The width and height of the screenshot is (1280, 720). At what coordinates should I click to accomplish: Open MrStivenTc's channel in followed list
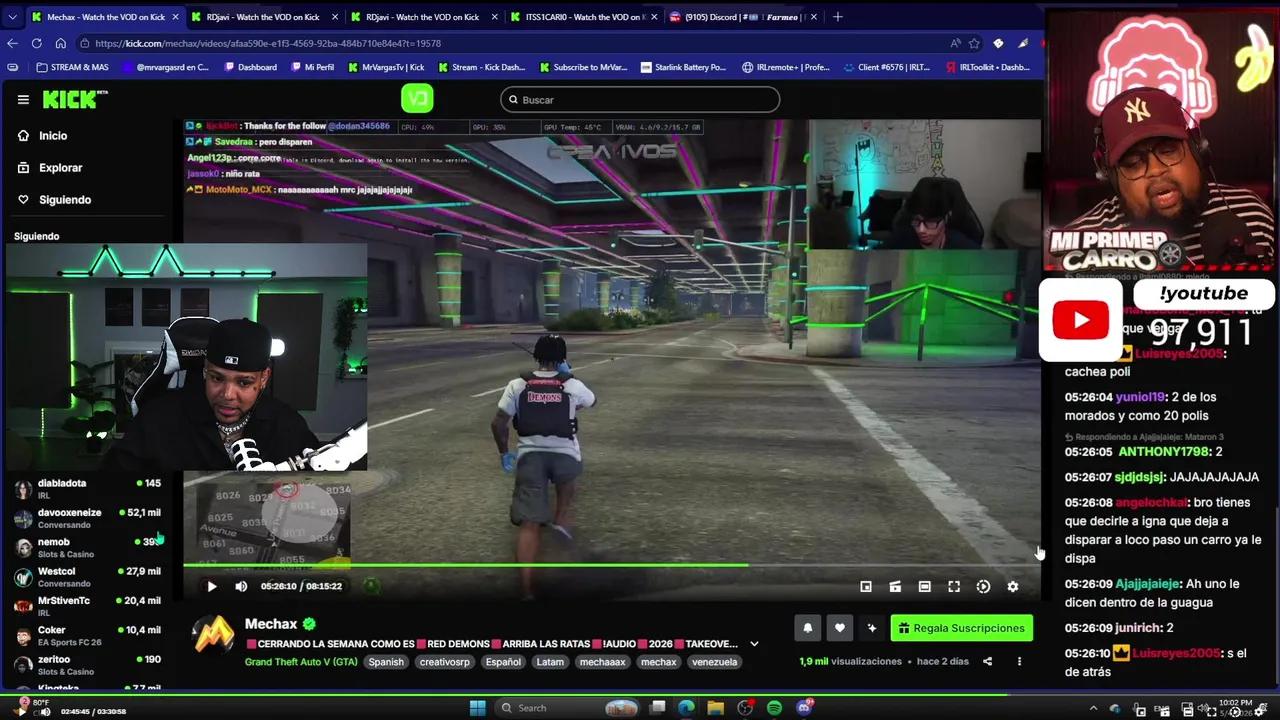click(88, 606)
